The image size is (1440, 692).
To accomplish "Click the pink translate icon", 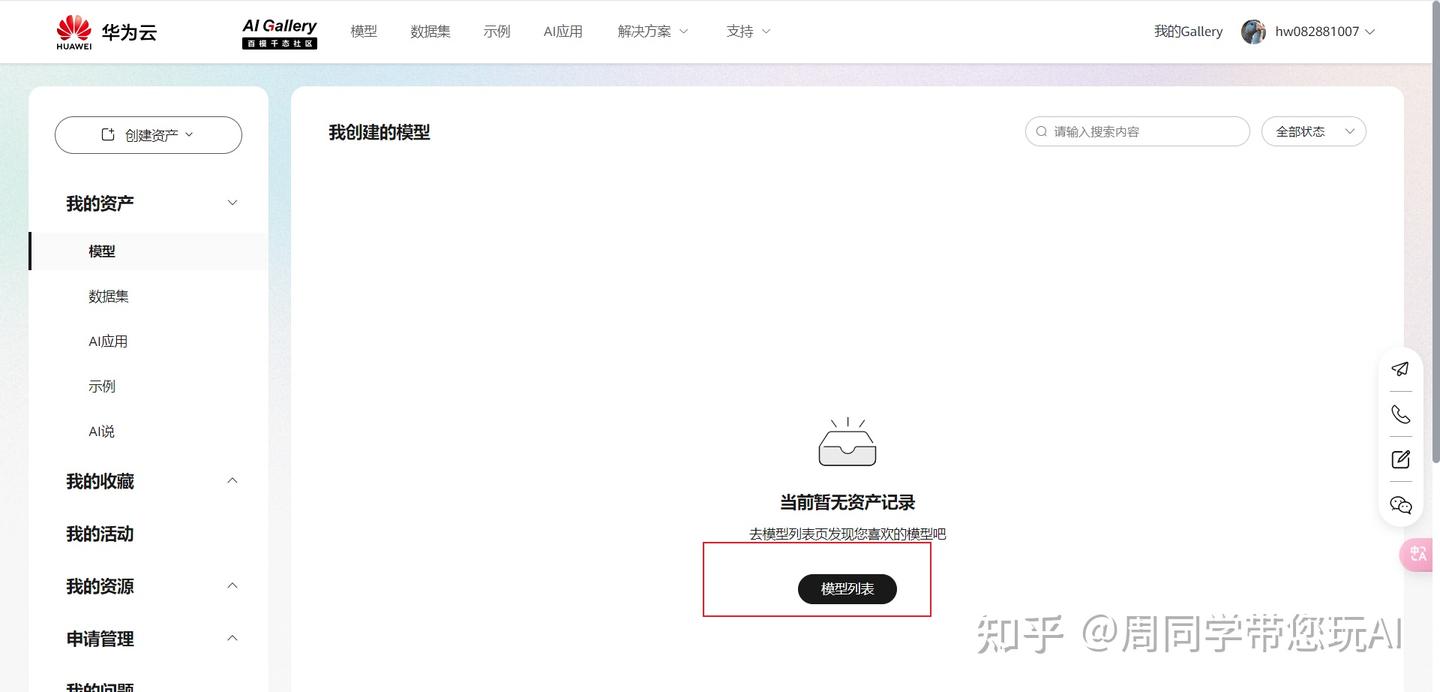I will 1418,554.
